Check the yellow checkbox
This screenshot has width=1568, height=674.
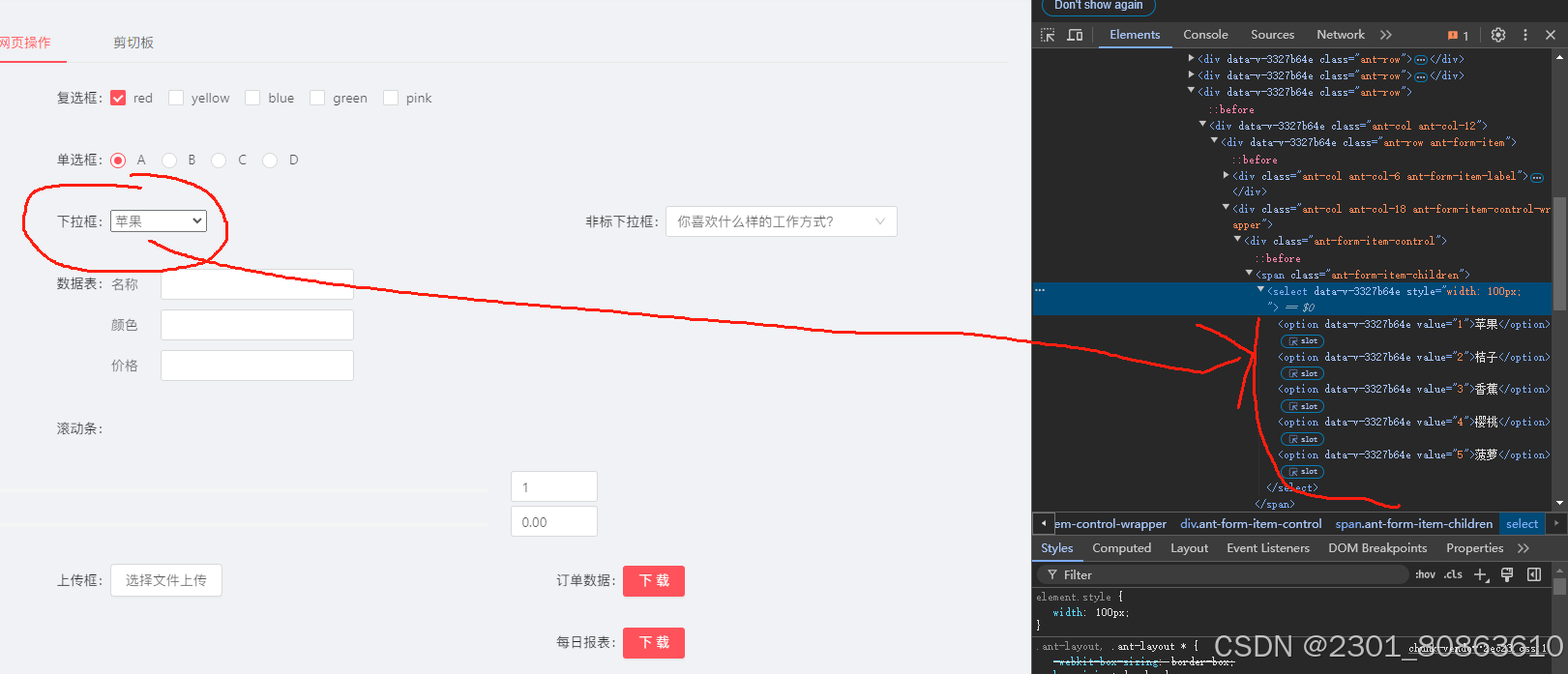pyautogui.click(x=176, y=98)
